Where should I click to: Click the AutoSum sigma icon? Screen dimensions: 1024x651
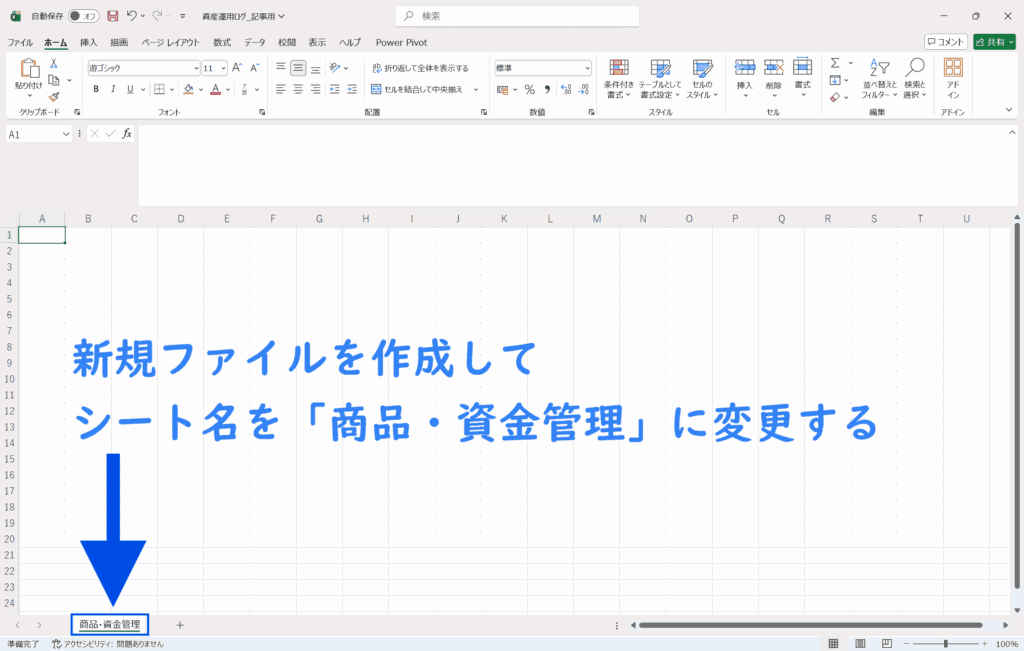pyautogui.click(x=835, y=63)
